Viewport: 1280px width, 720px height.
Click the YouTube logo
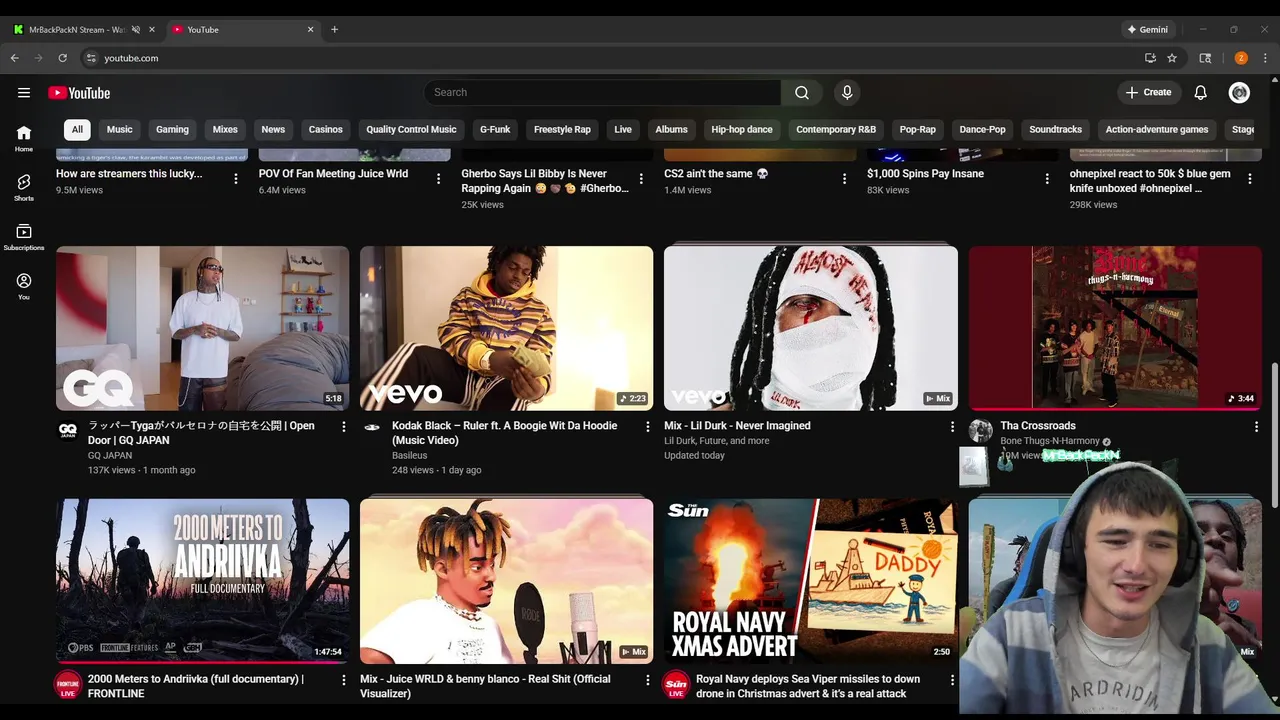pyautogui.click(x=79, y=93)
